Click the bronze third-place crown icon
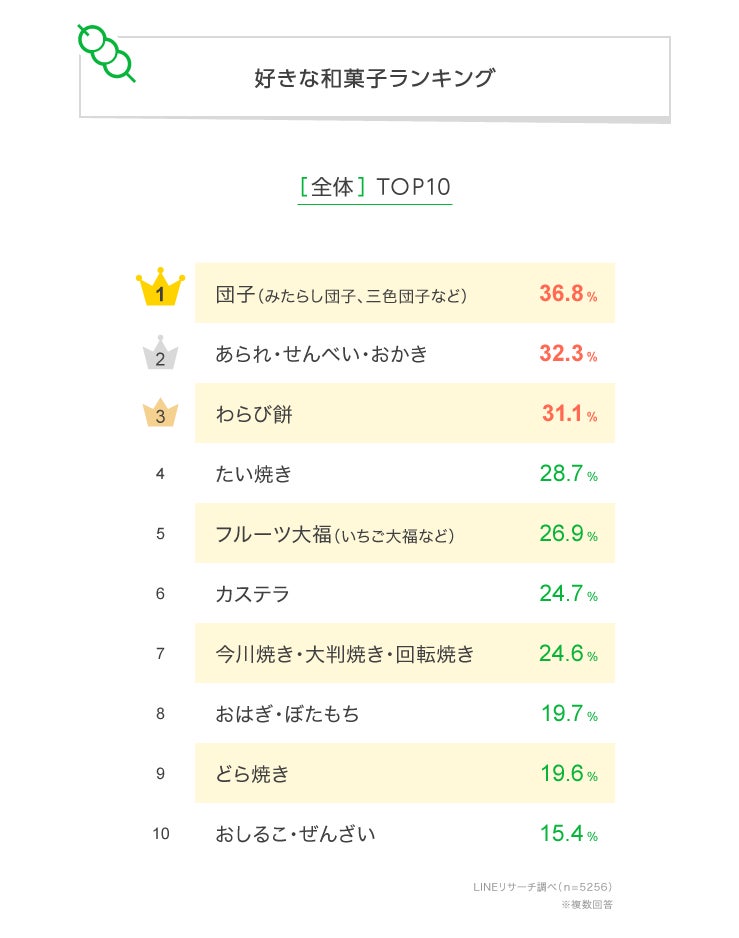 point(160,413)
